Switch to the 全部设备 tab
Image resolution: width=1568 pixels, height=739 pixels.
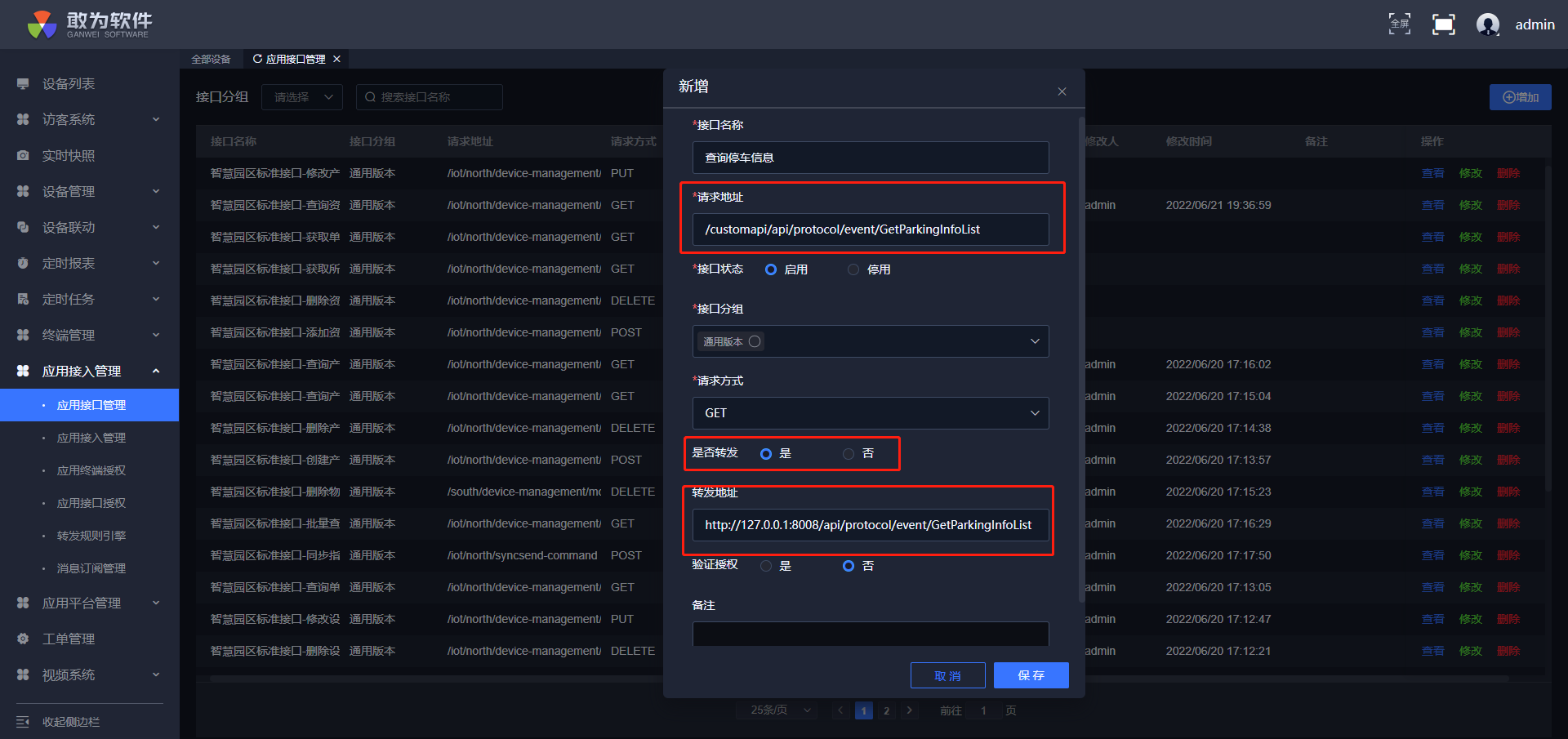pos(211,59)
